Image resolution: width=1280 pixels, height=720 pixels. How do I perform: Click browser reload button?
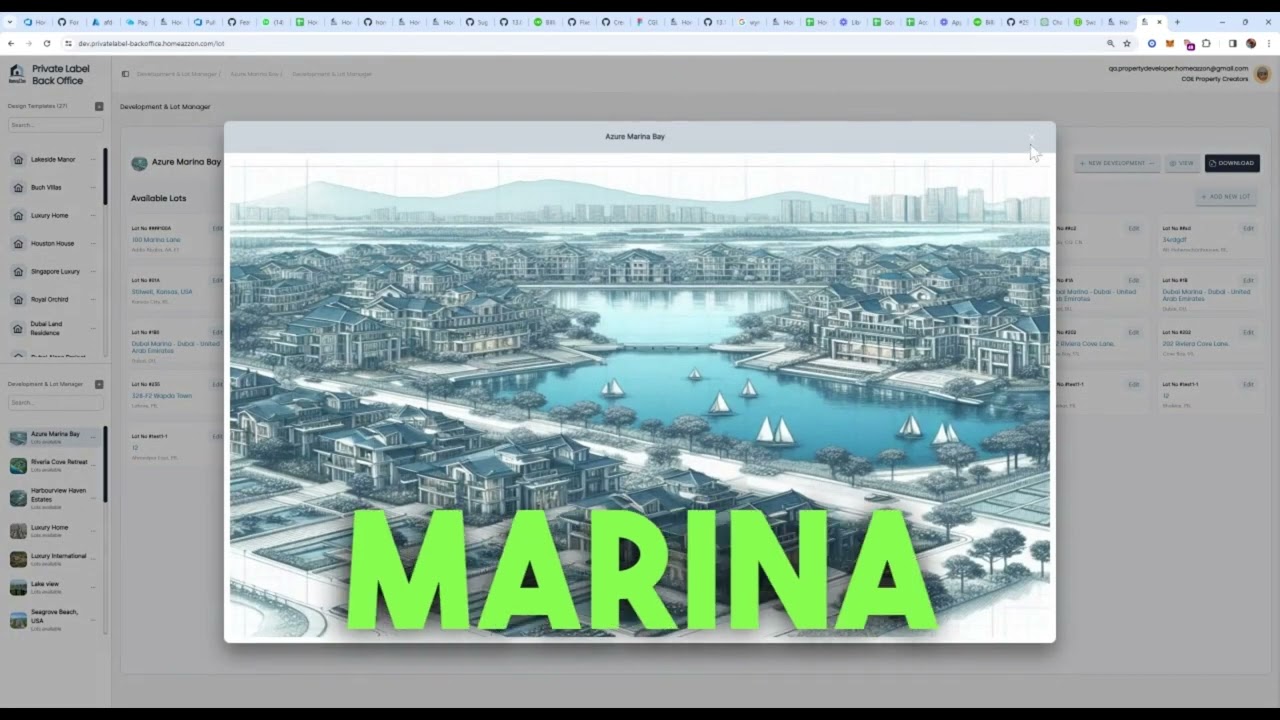tap(49, 43)
